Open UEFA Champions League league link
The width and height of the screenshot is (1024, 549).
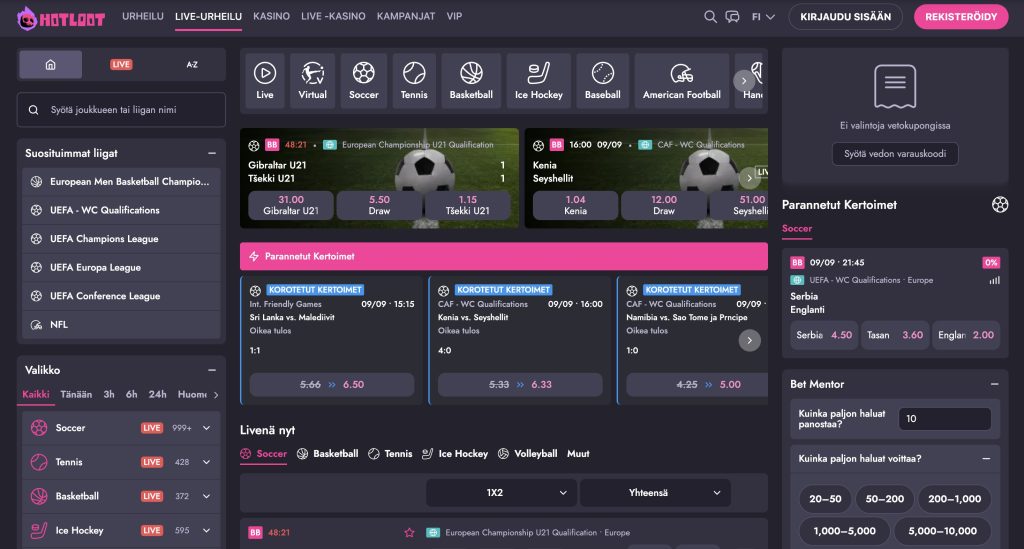point(121,239)
